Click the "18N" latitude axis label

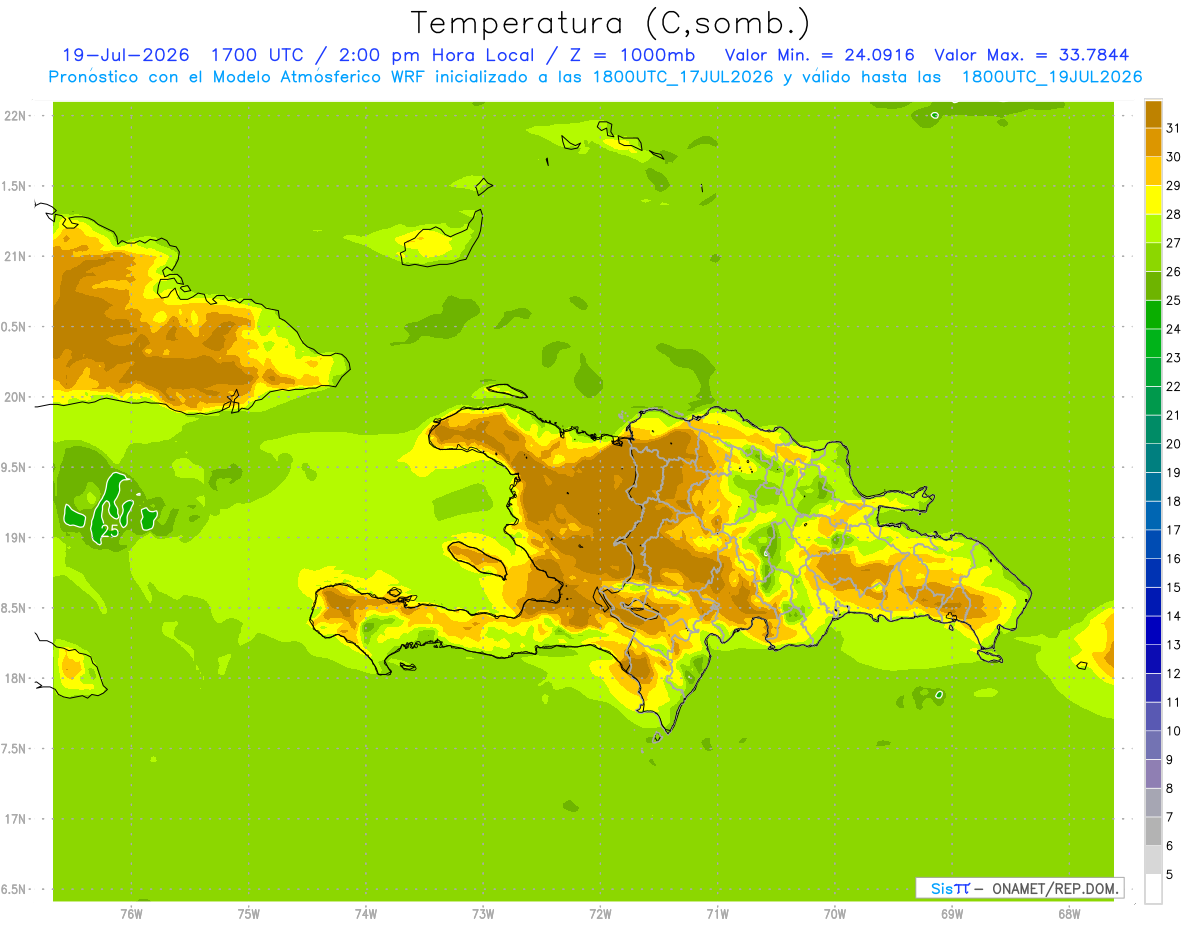[15, 678]
